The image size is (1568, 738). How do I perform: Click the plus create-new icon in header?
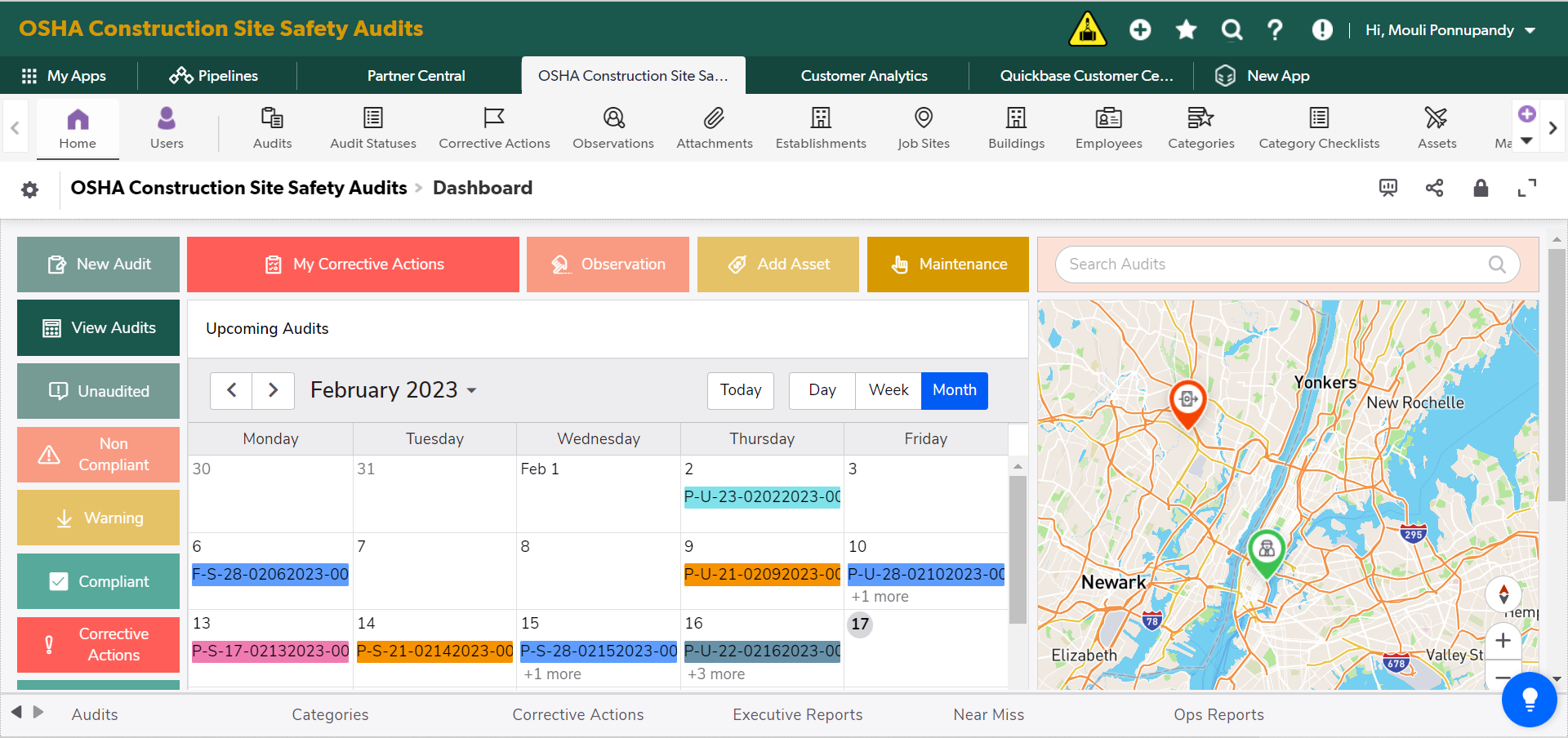pos(1140,30)
